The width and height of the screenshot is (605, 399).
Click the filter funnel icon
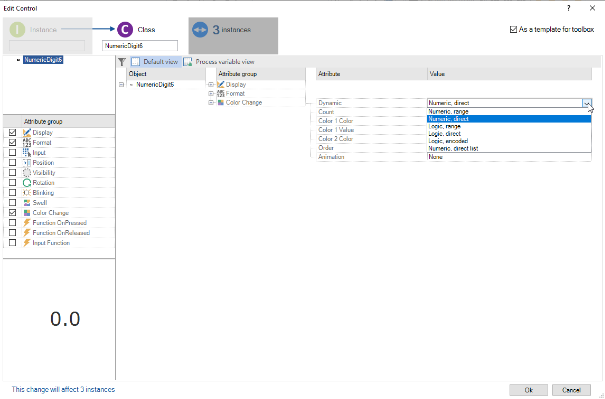click(122, 62)
